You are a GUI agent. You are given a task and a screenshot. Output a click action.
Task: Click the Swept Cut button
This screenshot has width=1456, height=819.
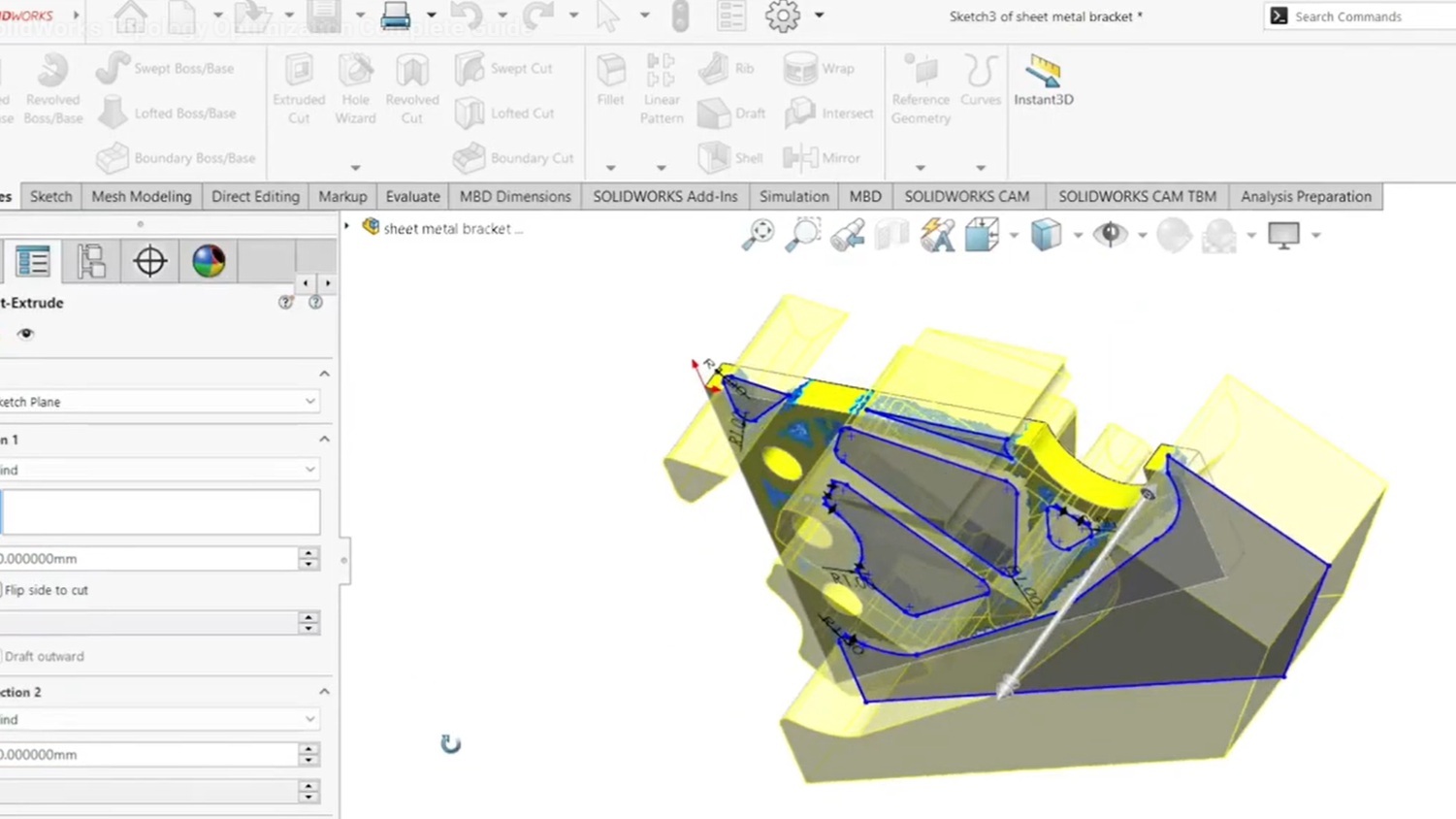click(503, 68)
